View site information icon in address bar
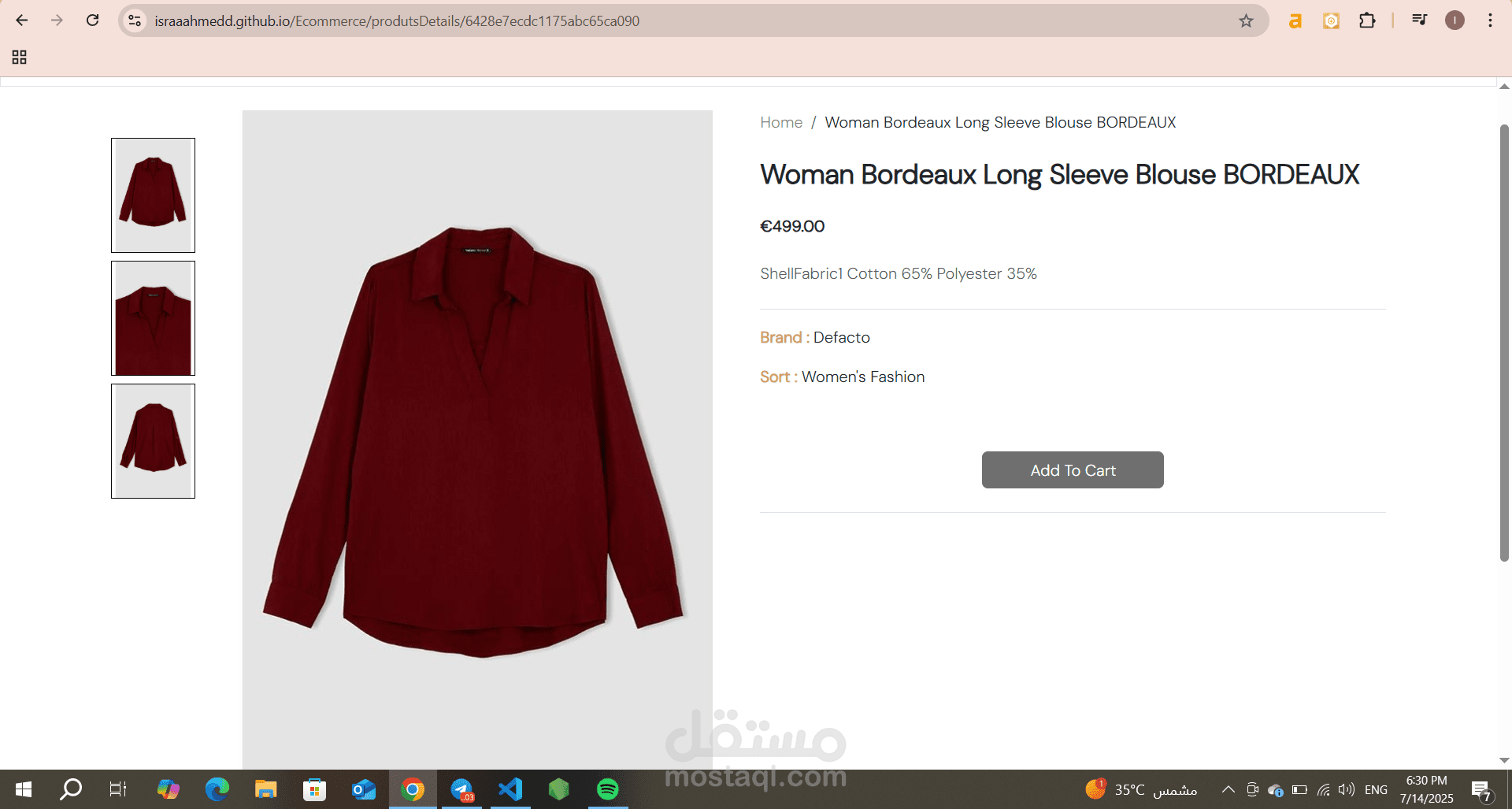Screen dimensions: 1512x809 [135, 20]
